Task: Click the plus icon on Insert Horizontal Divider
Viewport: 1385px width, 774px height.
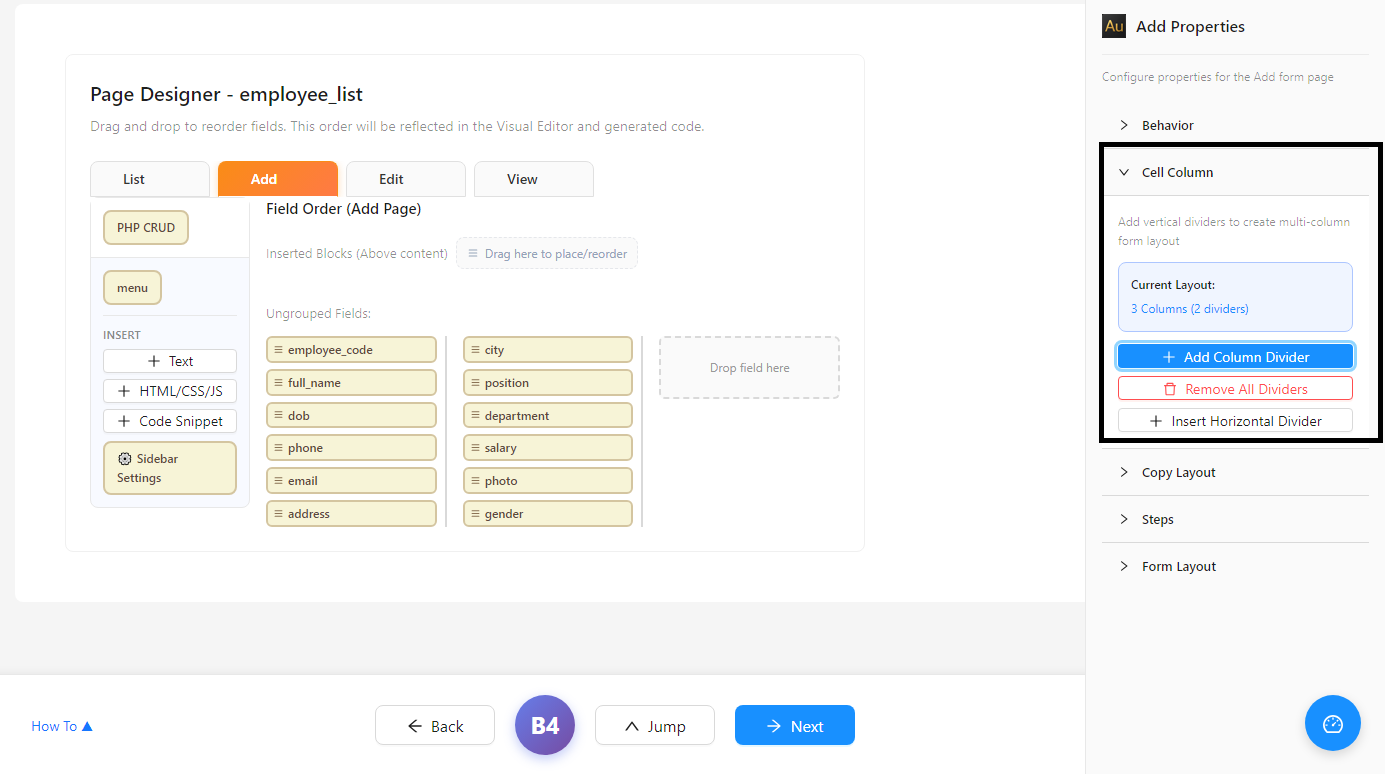Action: point(1156,421)
